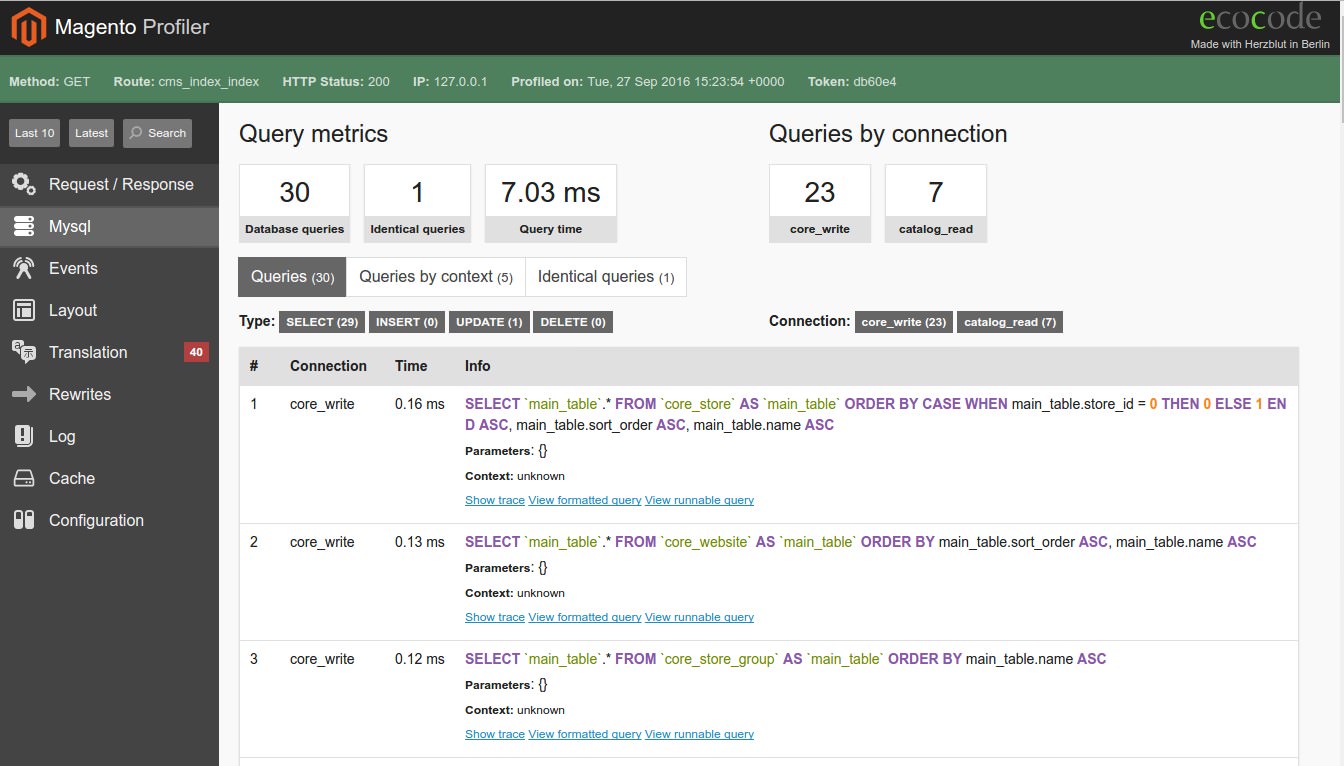This screenshot has width=1344, height=766.
Task: Expand View formatted query for query 2
Action: point(584,617)
